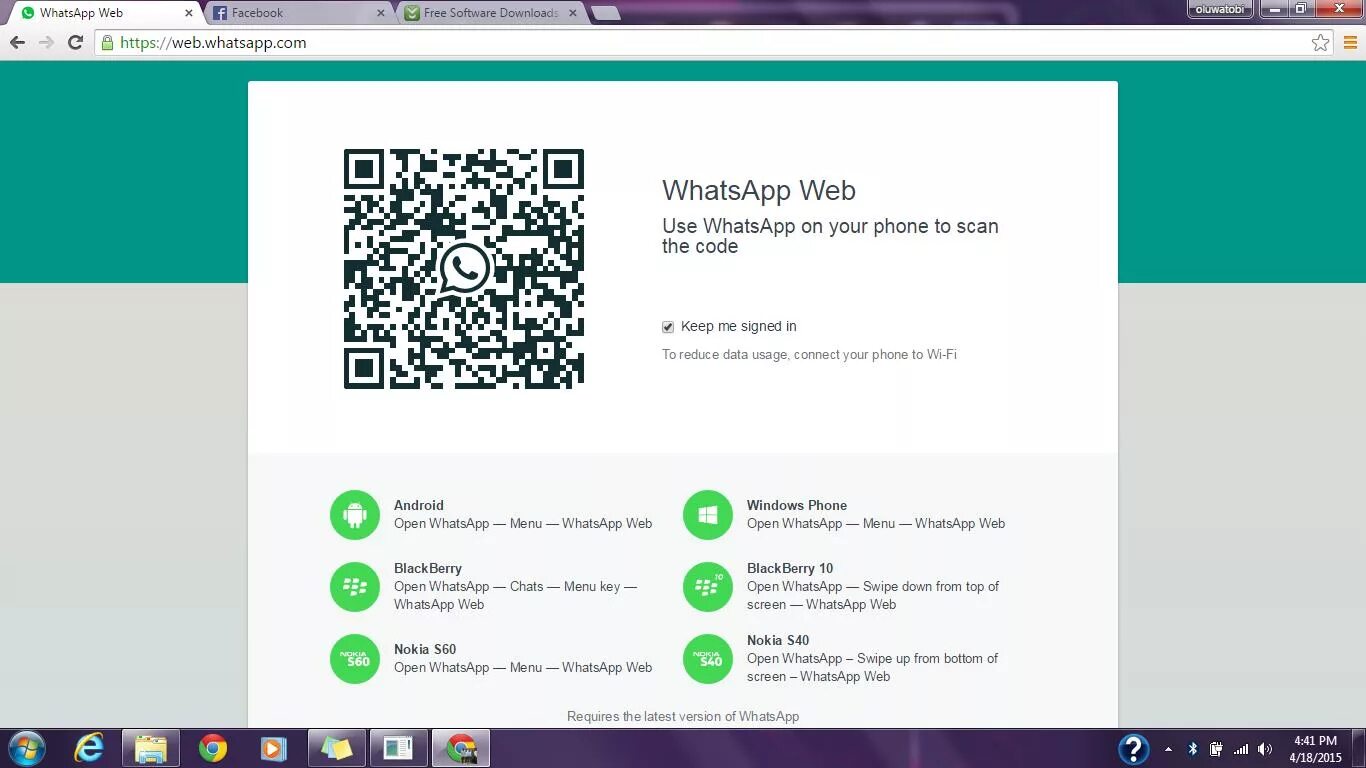Show hidden tray icons arrow
Viewport: 1366px width, 768px height.
click(x=1168, y=749)
